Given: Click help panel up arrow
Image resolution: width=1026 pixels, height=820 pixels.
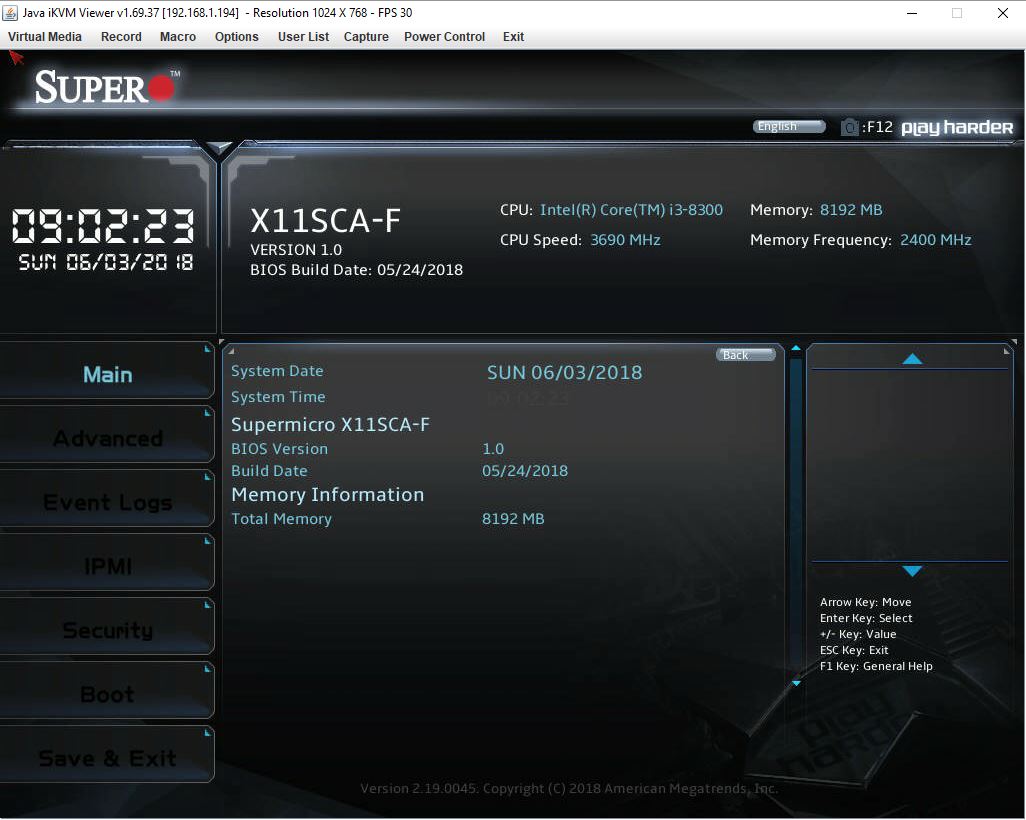Looking at the screenshot, I should tap(912, 359).
